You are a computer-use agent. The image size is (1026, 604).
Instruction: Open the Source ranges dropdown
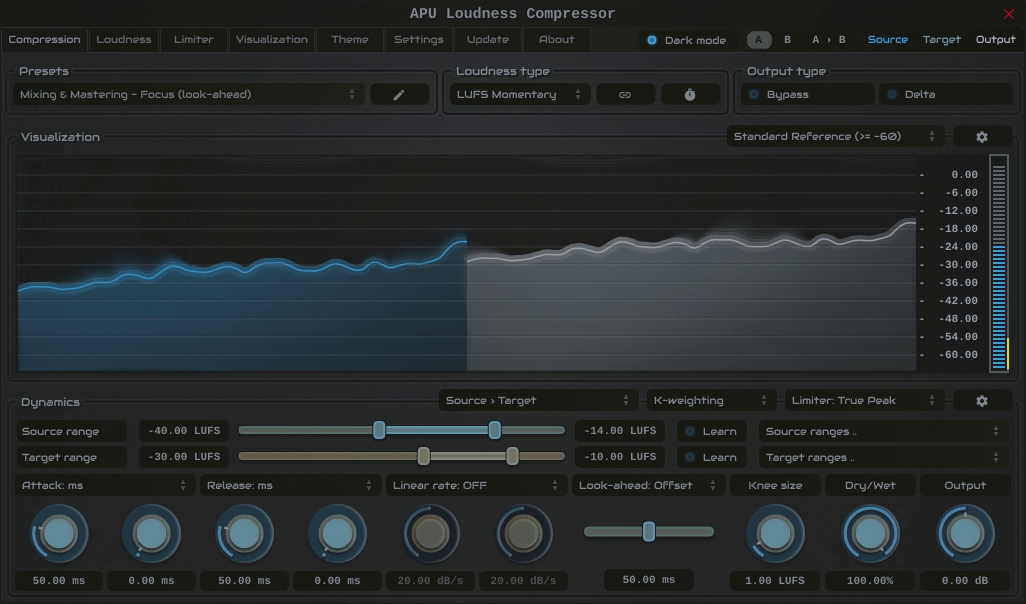(x=883, y=431)
